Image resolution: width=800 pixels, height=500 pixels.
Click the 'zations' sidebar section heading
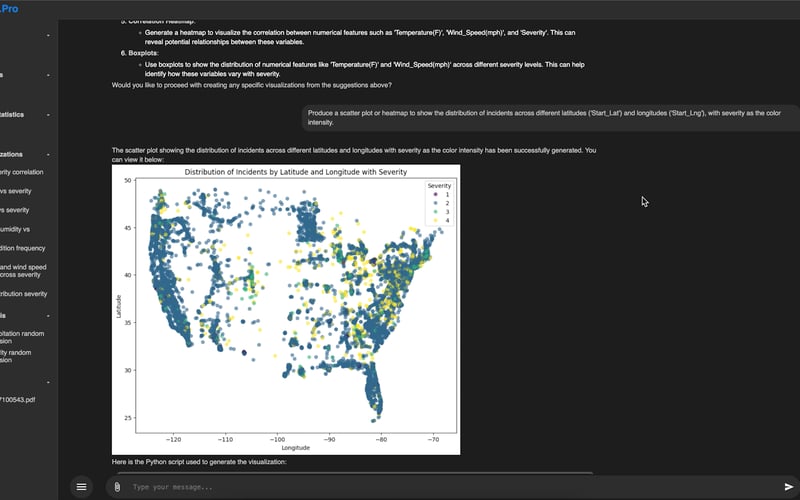click(x=11, y=155)
